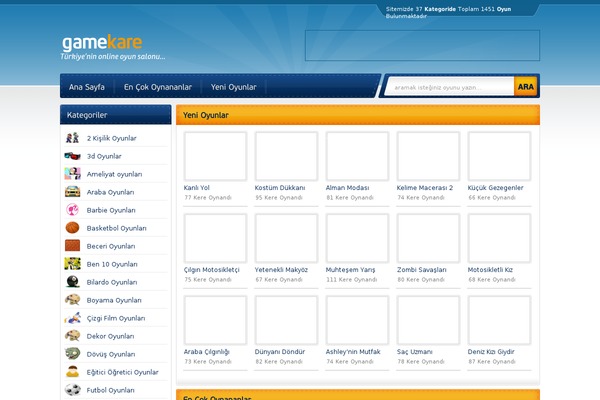The image size is (600, 400).
Task: Open the Motosikletli Kız game thumbnail
Action: click(x=499, y=238)
